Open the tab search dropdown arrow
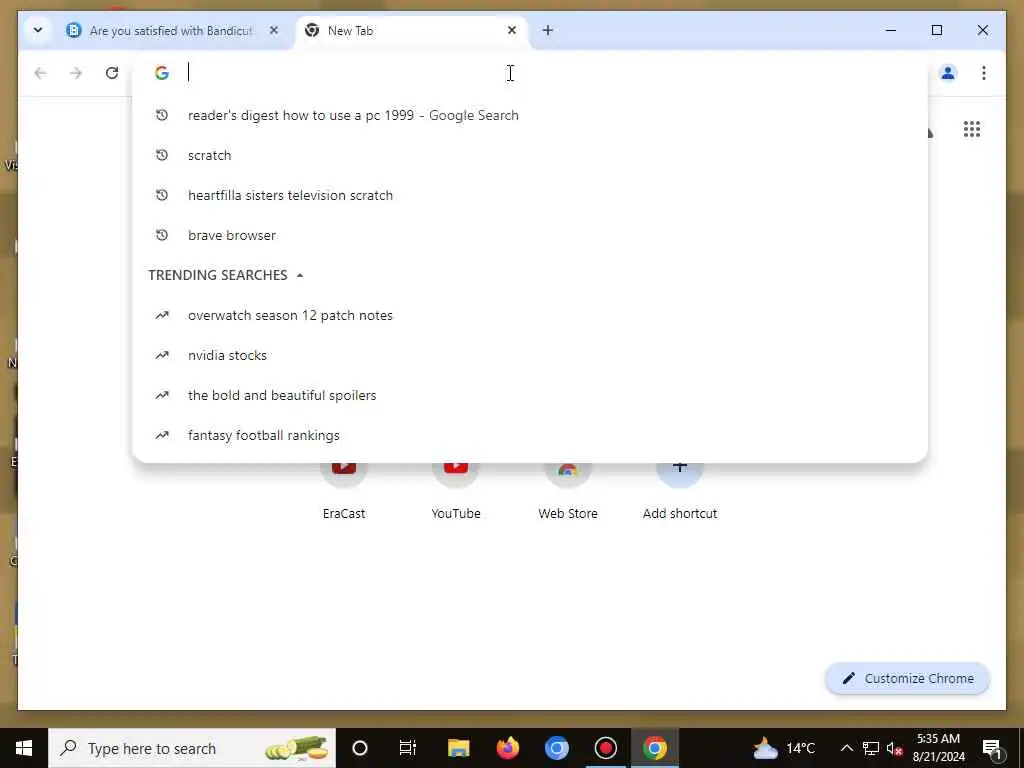The image size is (1024, 768). coord(38,30)
